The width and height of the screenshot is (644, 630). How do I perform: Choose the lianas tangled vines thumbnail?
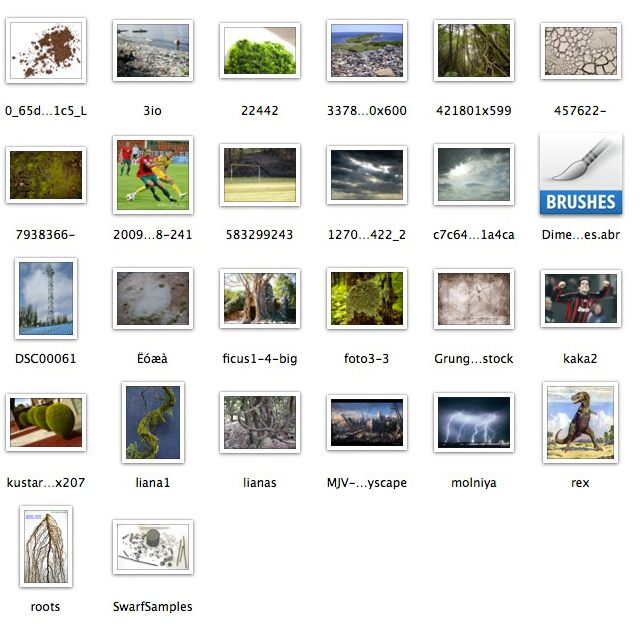(x=260, y=422)
